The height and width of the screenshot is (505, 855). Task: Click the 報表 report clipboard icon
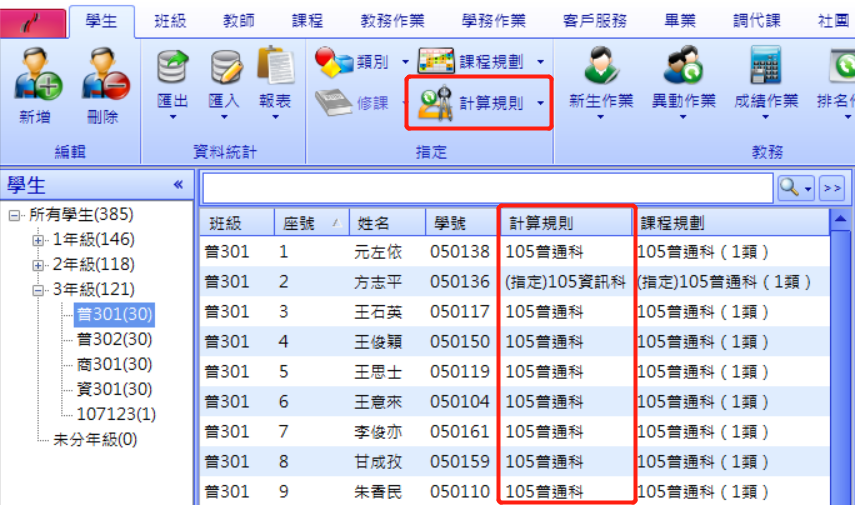276,65
